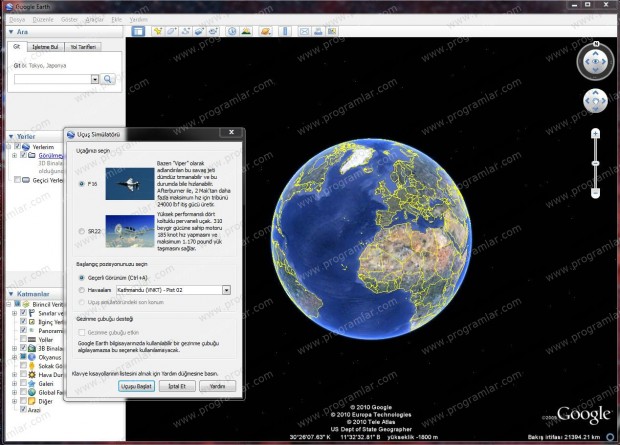Select the SR22 aircraft radio button

[x=82, y=231]
